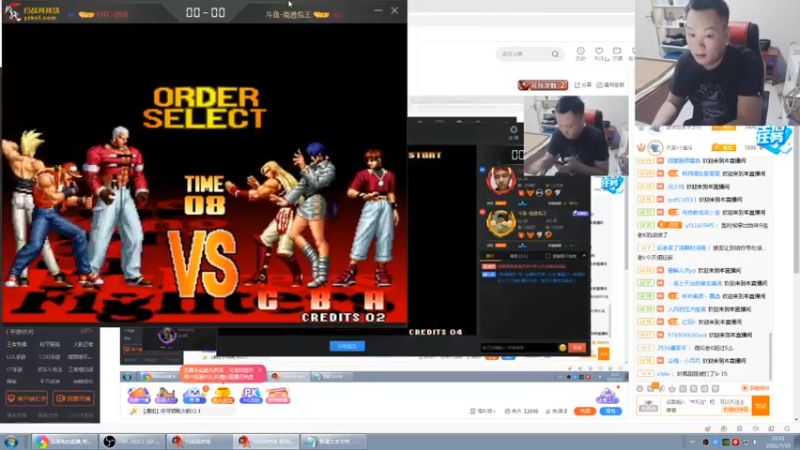This screenshot has height=450, width=800.
Task: Click the orange send button in the stream chat
Action: click(x=760, y=406)
